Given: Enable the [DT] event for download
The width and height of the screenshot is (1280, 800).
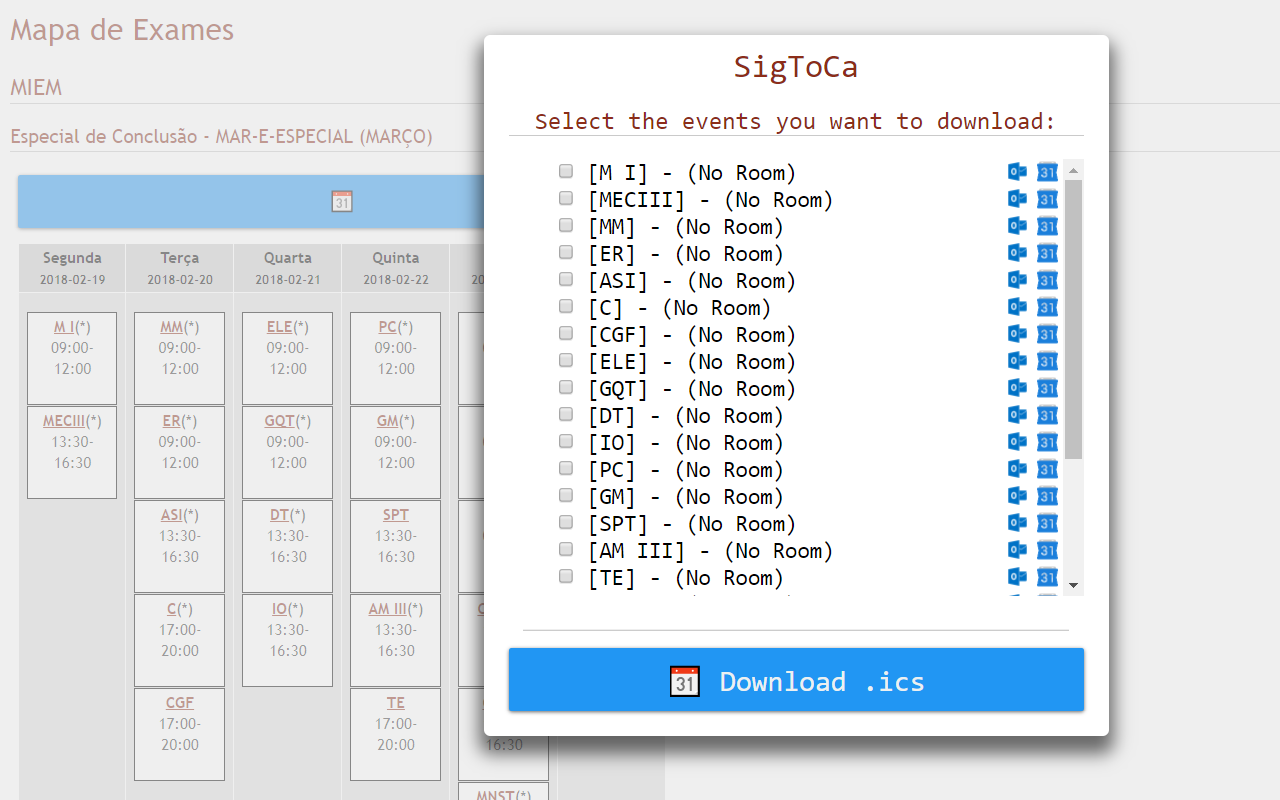Looking at the screenshot, I should (x=565, y=413).
